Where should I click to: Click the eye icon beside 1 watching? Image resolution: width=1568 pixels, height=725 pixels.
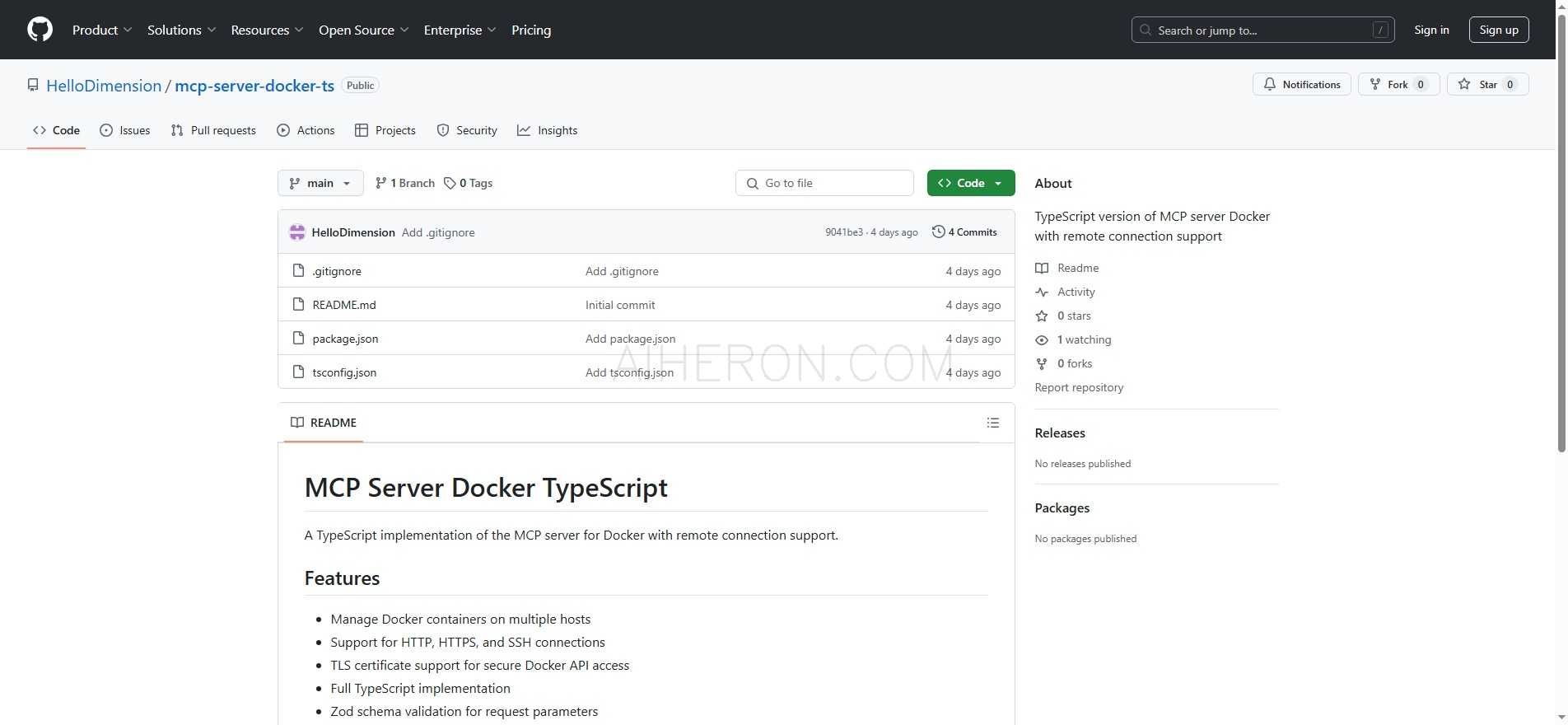tap(1042, 339)
